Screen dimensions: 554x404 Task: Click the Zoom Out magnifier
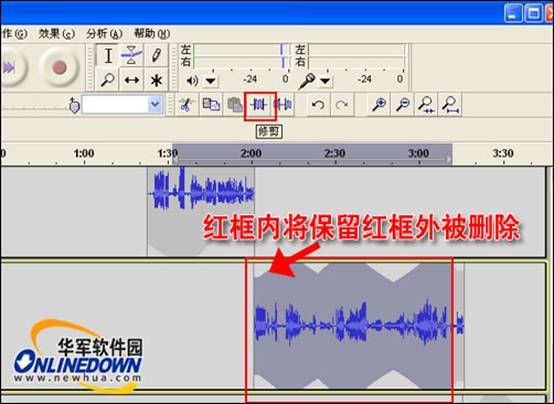[x=402, y=105]
